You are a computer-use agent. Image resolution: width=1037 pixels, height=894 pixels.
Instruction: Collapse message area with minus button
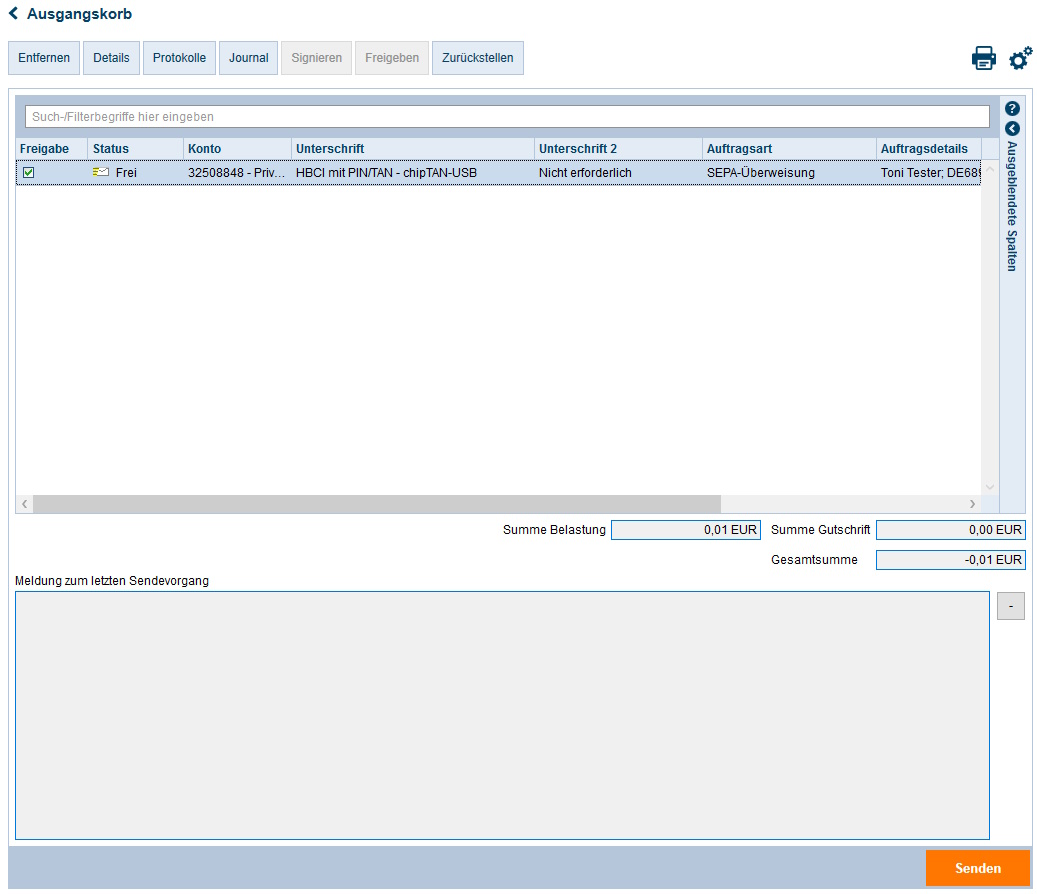1010,606
